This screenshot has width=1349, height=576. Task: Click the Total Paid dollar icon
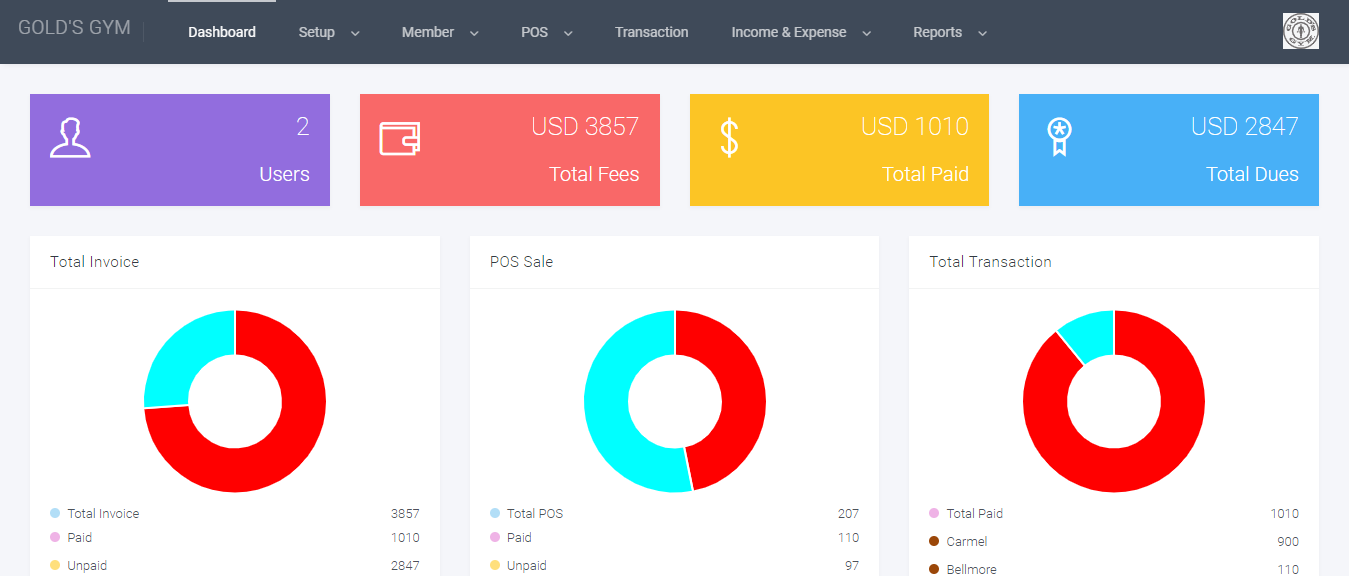[730, 138]
